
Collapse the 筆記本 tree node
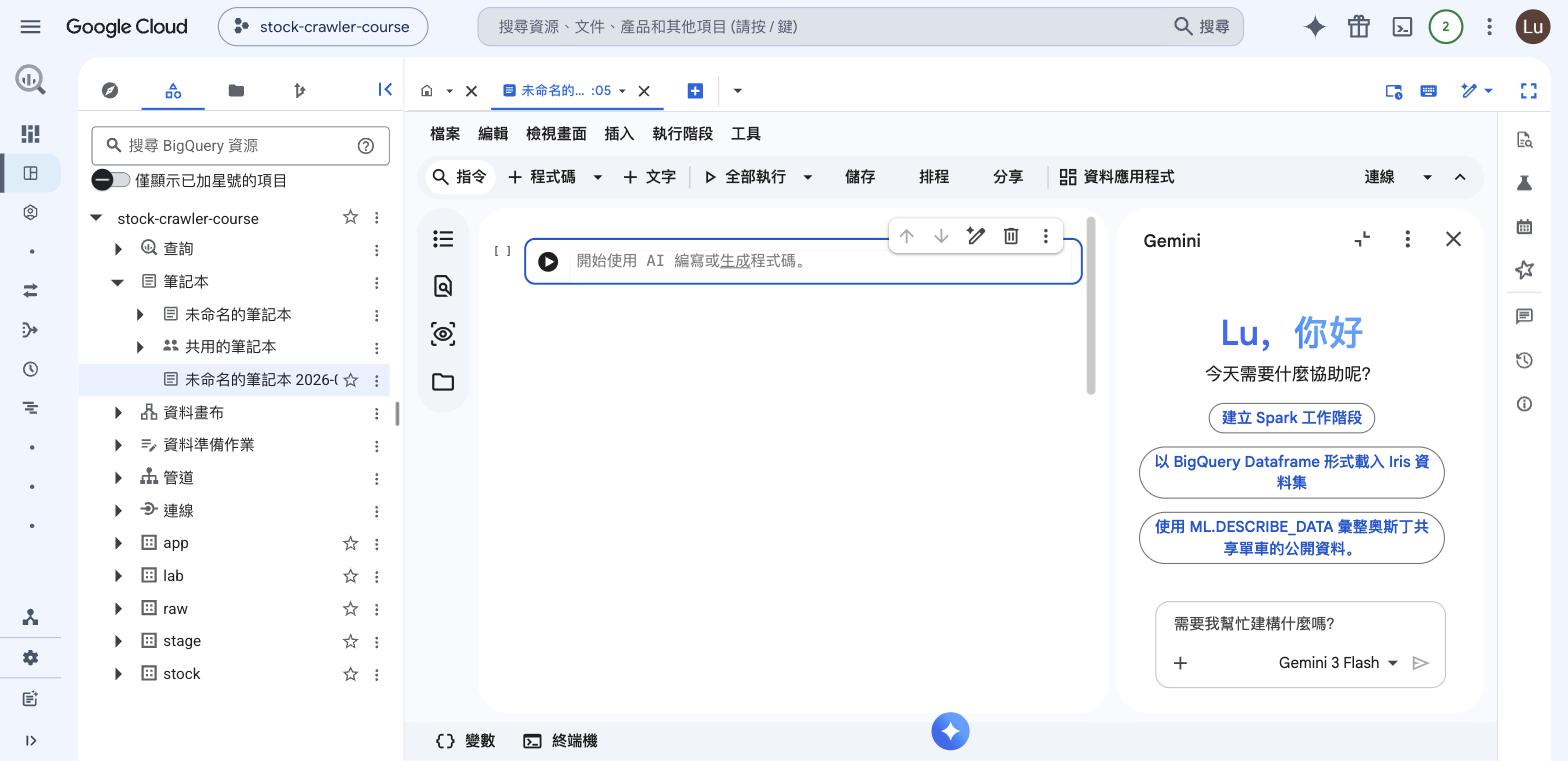pyautogui.click(x=118, y=282)
